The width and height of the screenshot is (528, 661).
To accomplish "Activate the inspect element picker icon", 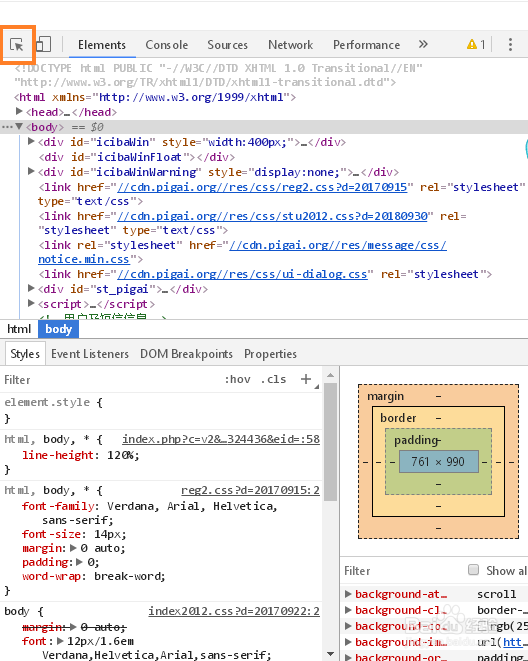I will click(x=17, y=45).
